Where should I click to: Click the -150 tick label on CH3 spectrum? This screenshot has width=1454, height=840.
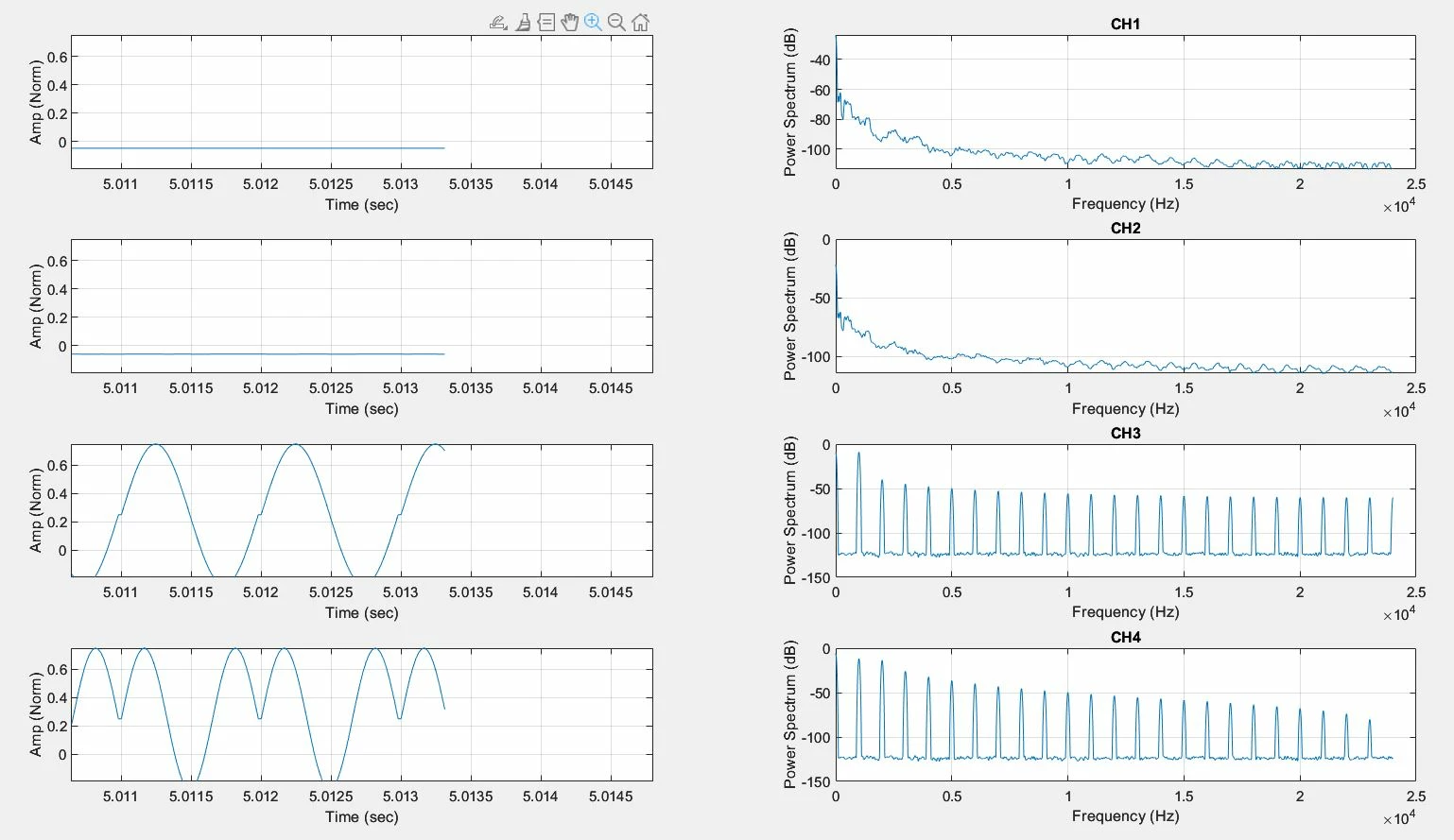815,577
